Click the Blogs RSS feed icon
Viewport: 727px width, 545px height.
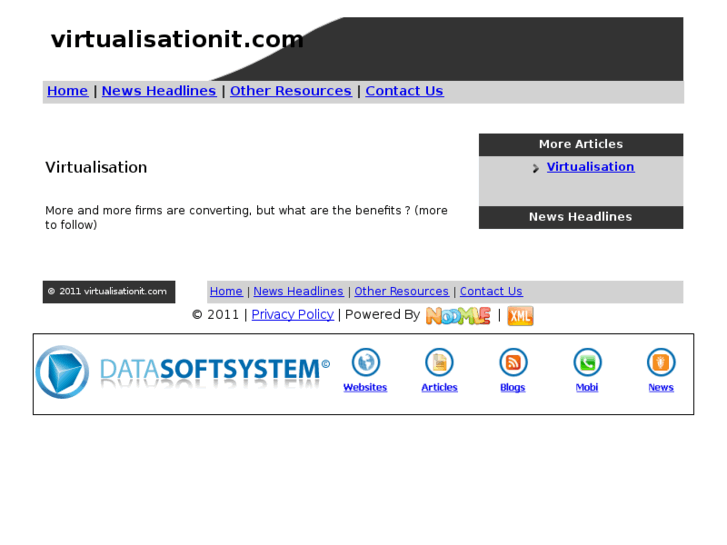513,362
